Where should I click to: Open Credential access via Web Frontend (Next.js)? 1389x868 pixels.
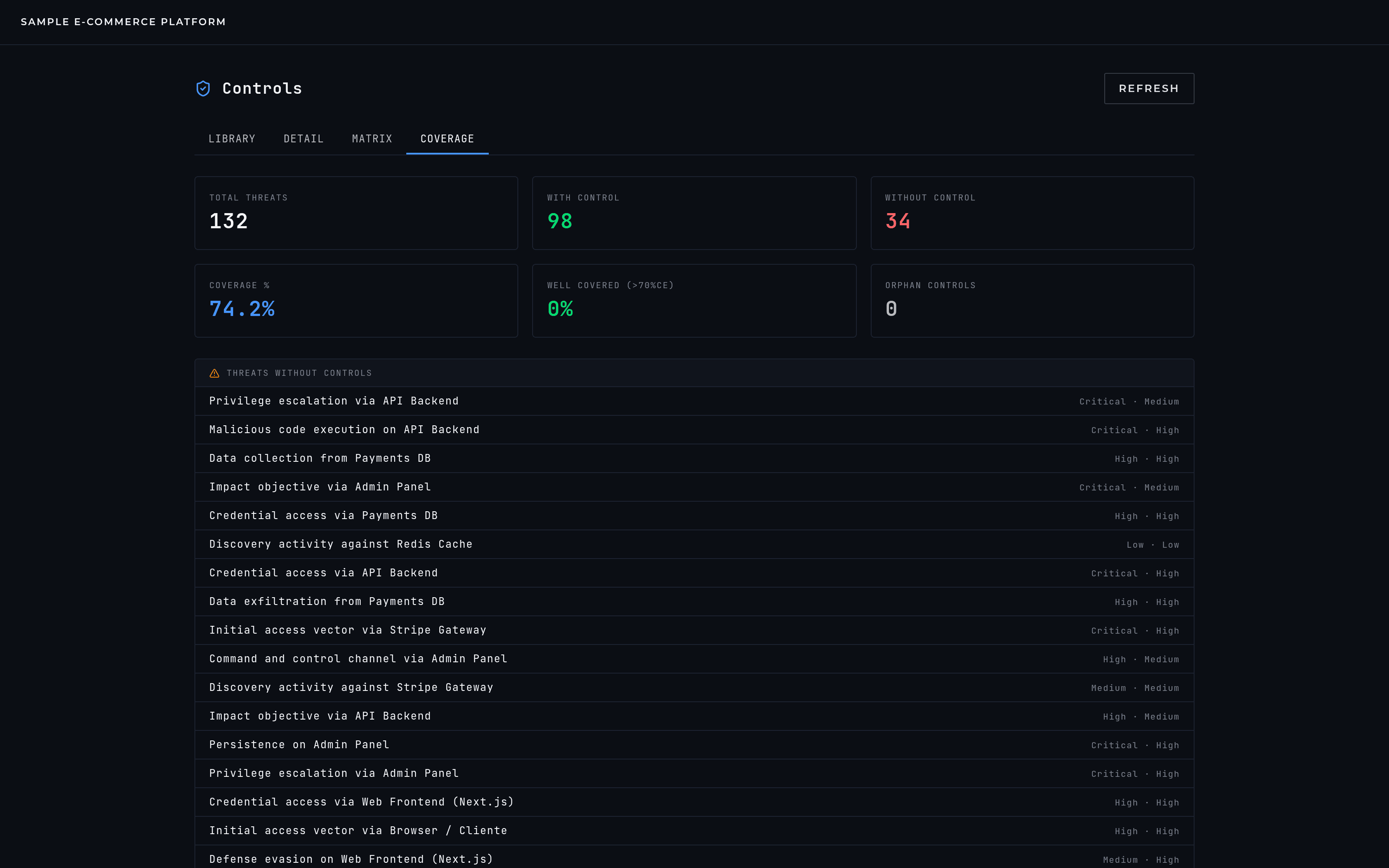[694, 802]
